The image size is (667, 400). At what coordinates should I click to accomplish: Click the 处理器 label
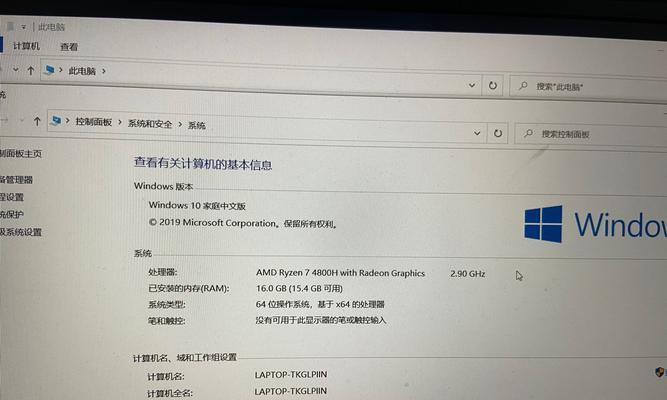(x=162, y=272)
